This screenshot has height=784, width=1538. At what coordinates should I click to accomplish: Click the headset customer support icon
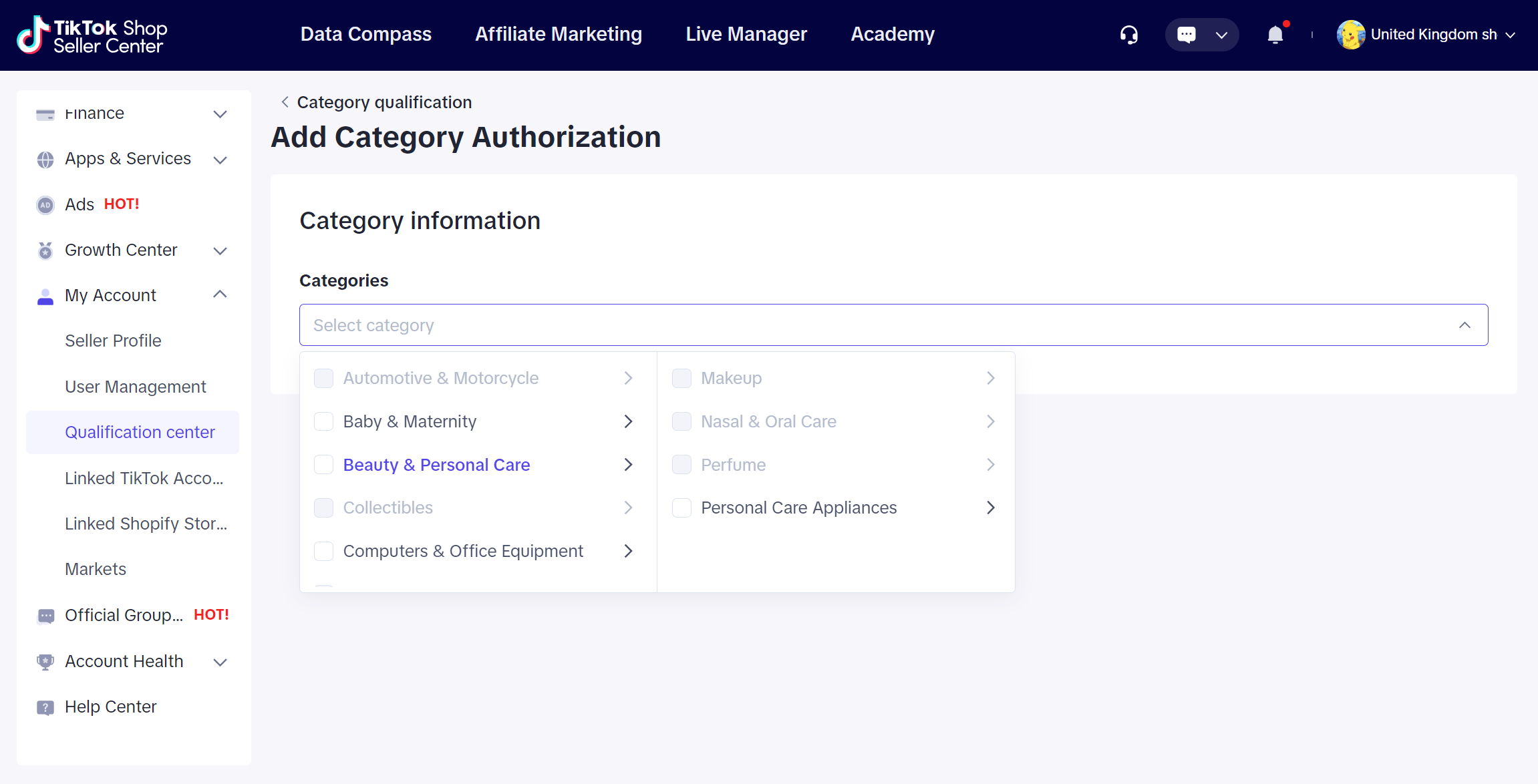[x=1128, y=35]
